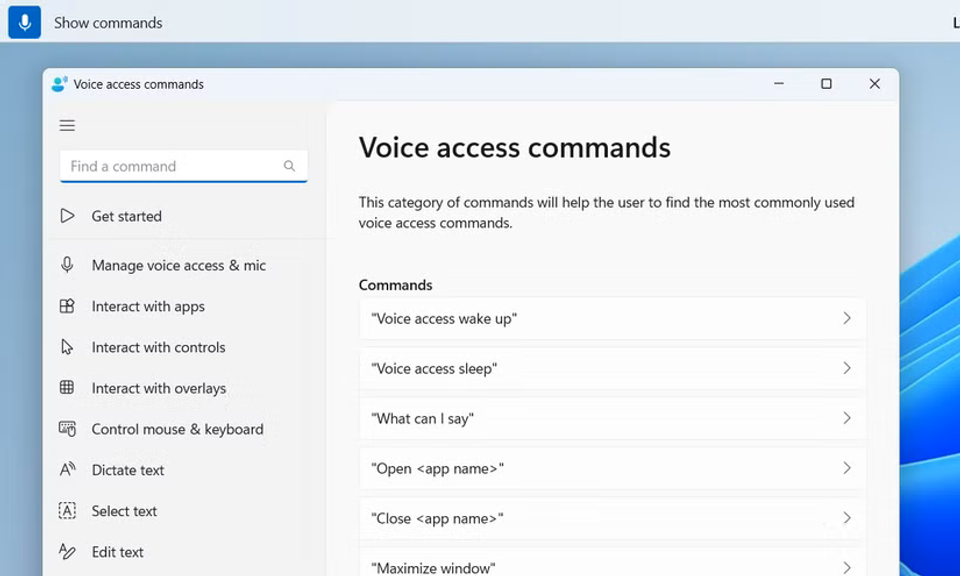The height and width of the screenshot is (576, 960).
Task: Click the cursor icon for Interact with controls
Action: pyautogui.click(x=67, y=347)
